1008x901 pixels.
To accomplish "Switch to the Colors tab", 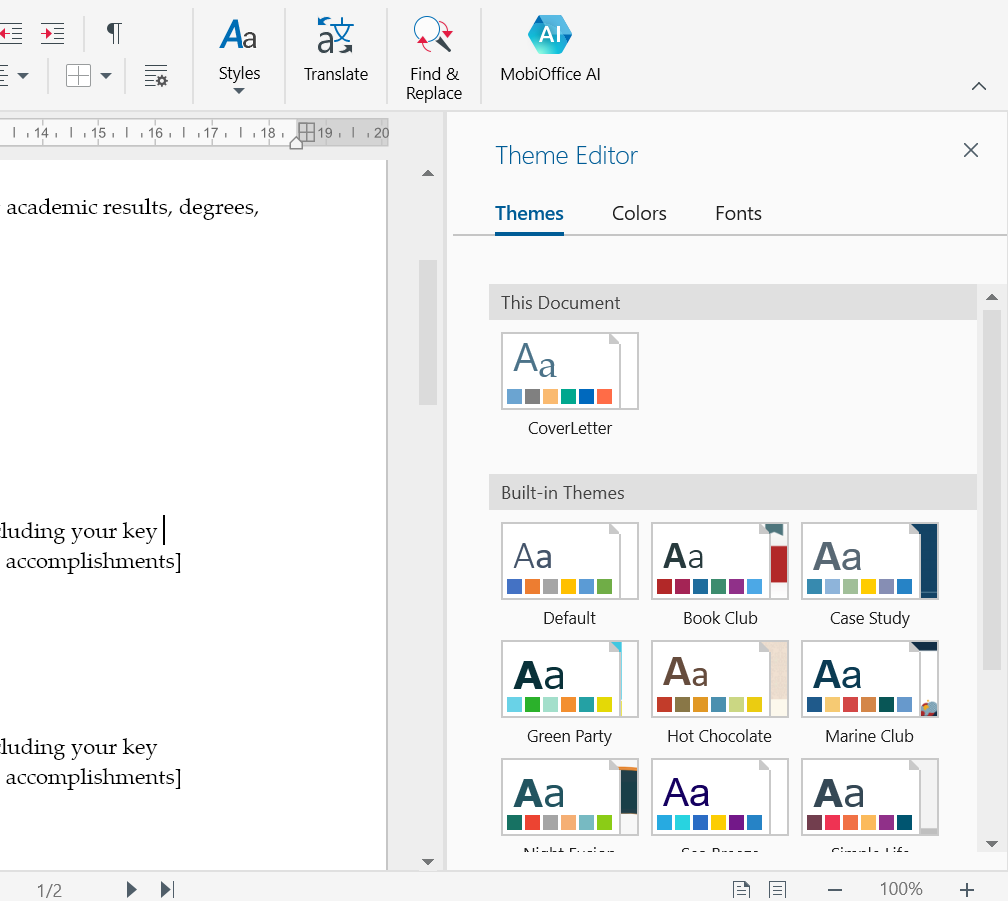I will tap(639, 213).
